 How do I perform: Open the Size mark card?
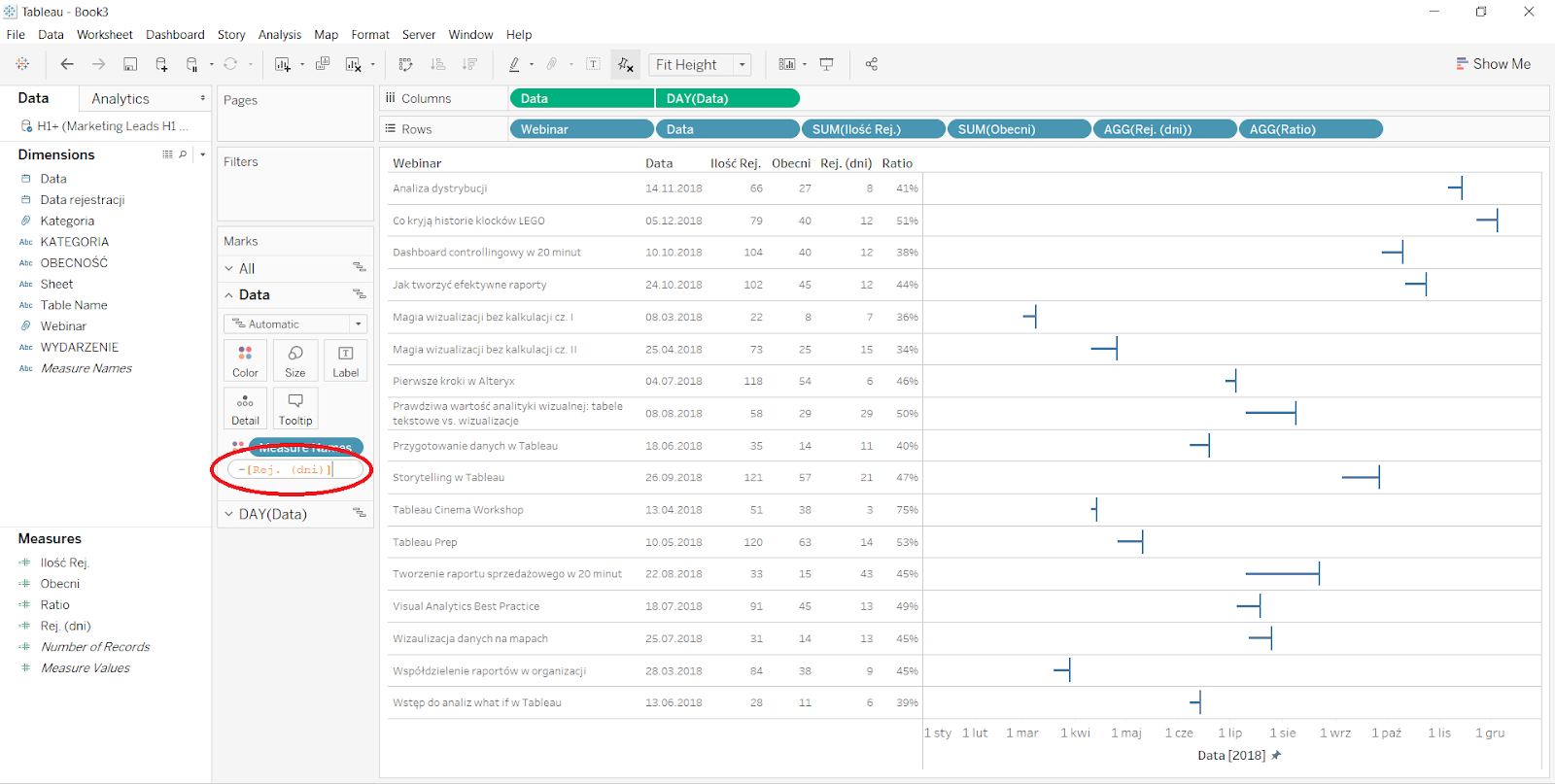[295, 360]
